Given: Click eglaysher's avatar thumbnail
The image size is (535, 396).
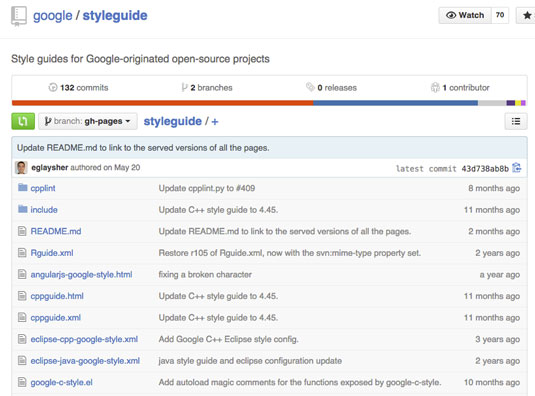Looking at the screenshot, I should (x=21, y=167).
